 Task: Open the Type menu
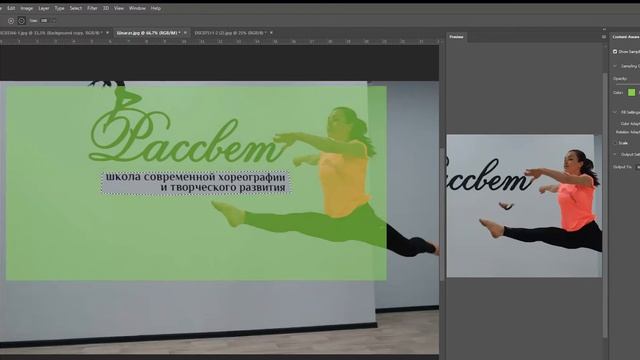tap(60, 8)
